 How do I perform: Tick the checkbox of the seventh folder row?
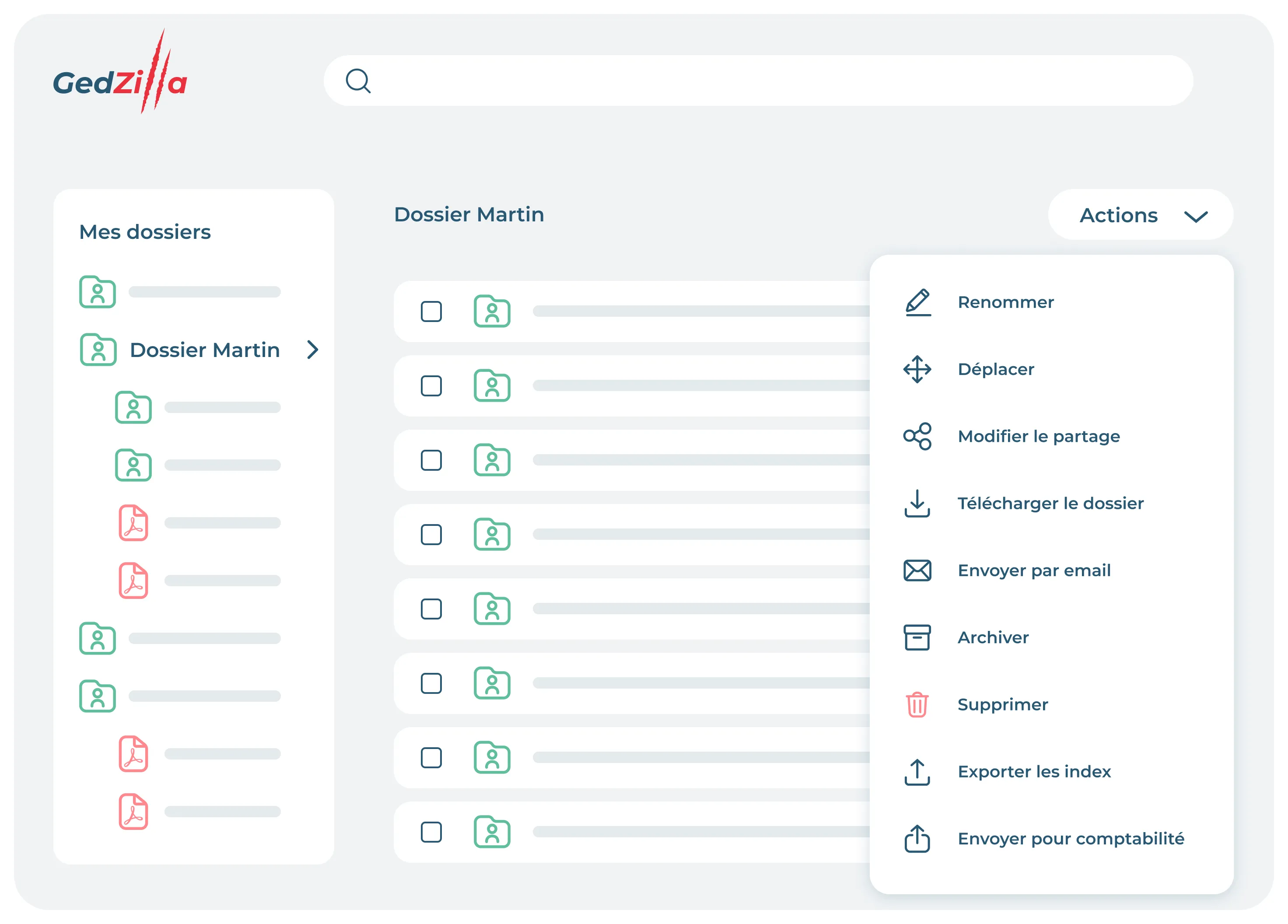tap(431, 758)
